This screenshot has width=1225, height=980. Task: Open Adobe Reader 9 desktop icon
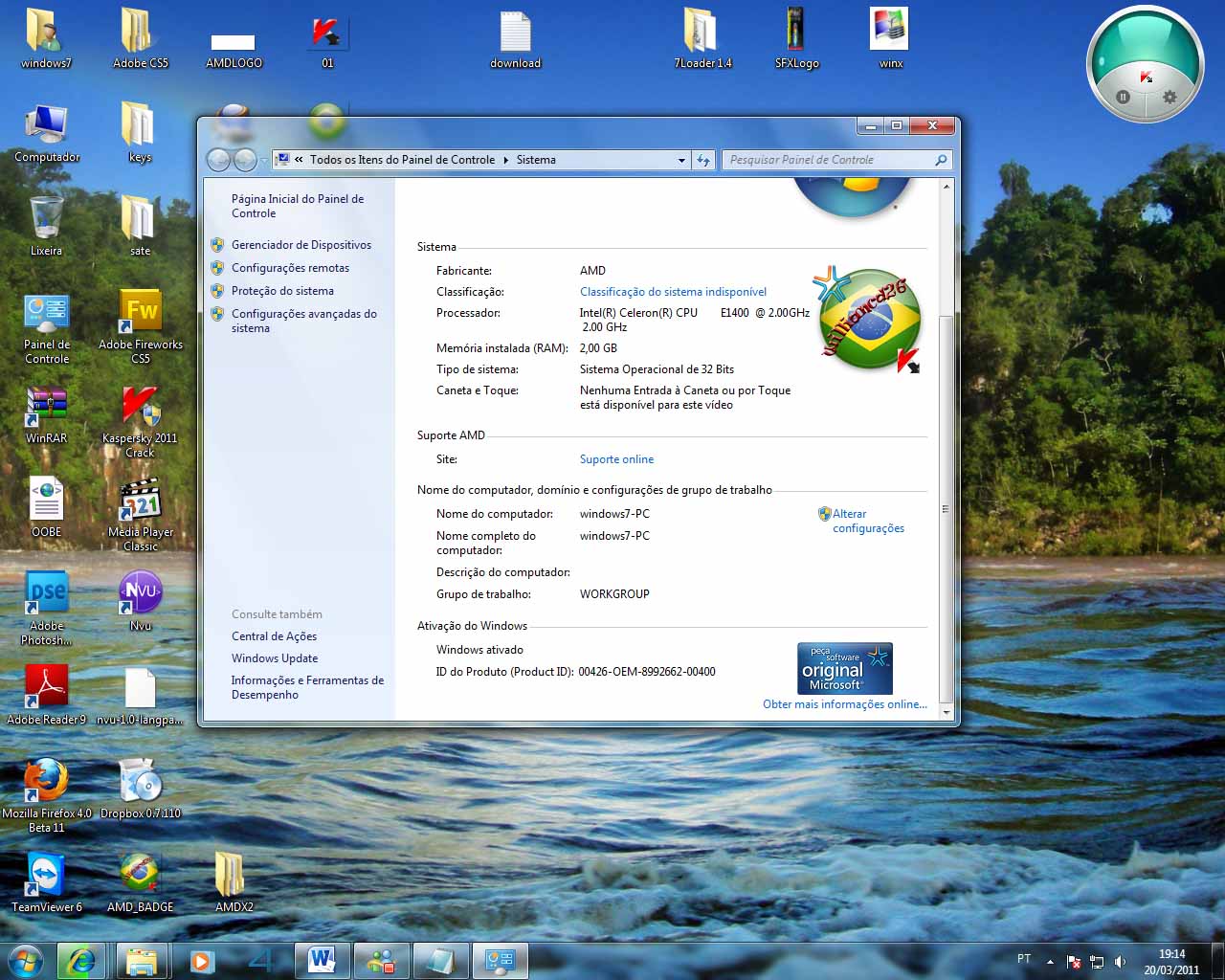tap(46, 688)
